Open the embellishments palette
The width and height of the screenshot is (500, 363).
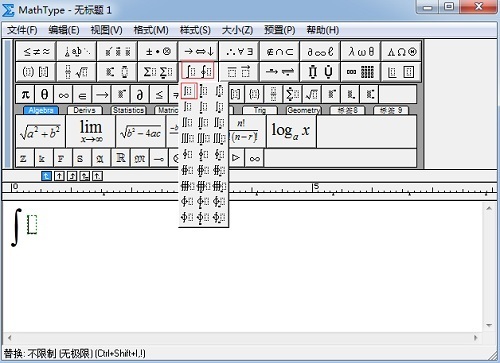(117, 51)
